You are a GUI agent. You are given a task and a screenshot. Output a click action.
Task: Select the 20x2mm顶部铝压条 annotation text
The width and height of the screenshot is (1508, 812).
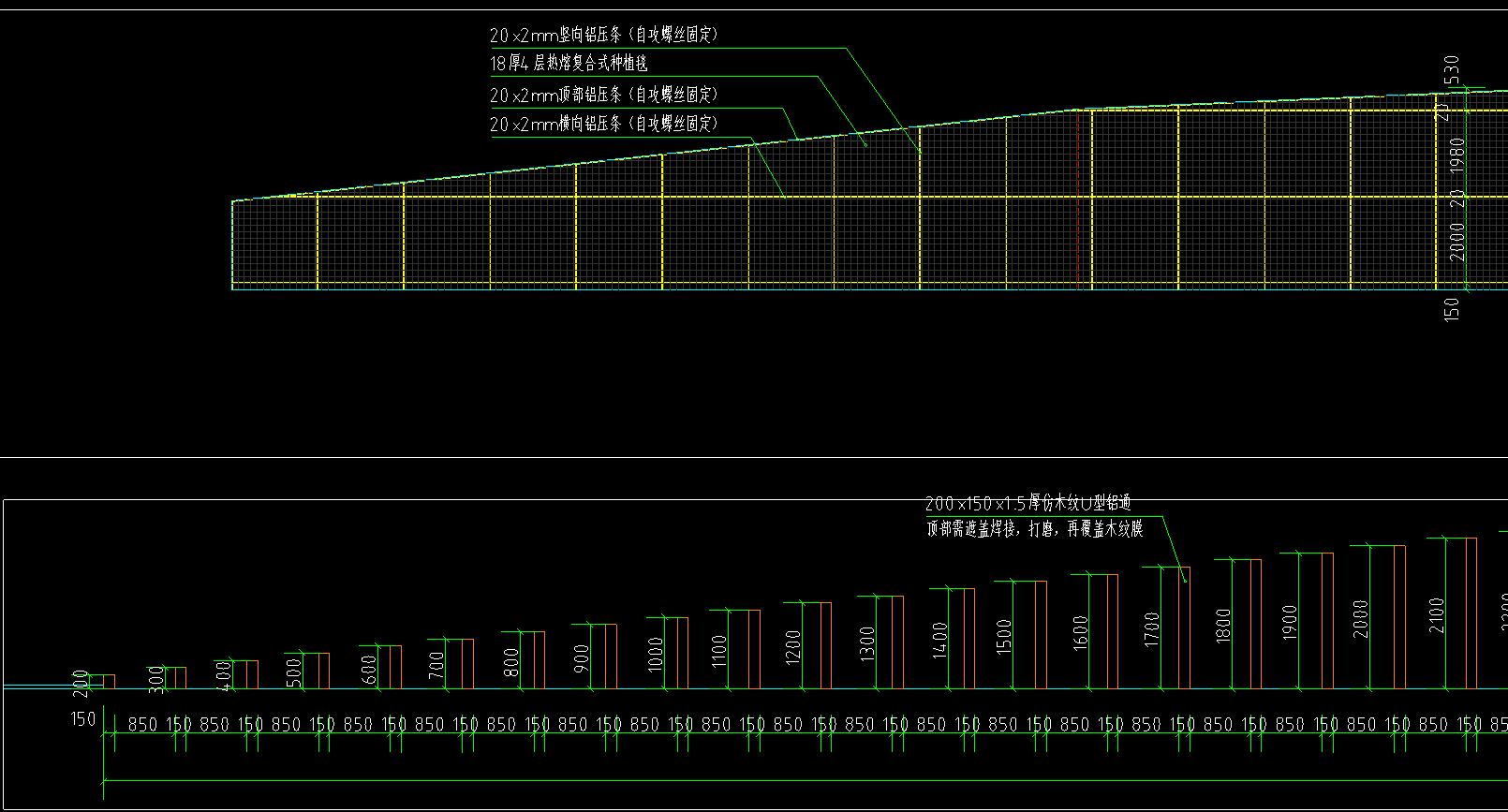[x=603, y=95]
